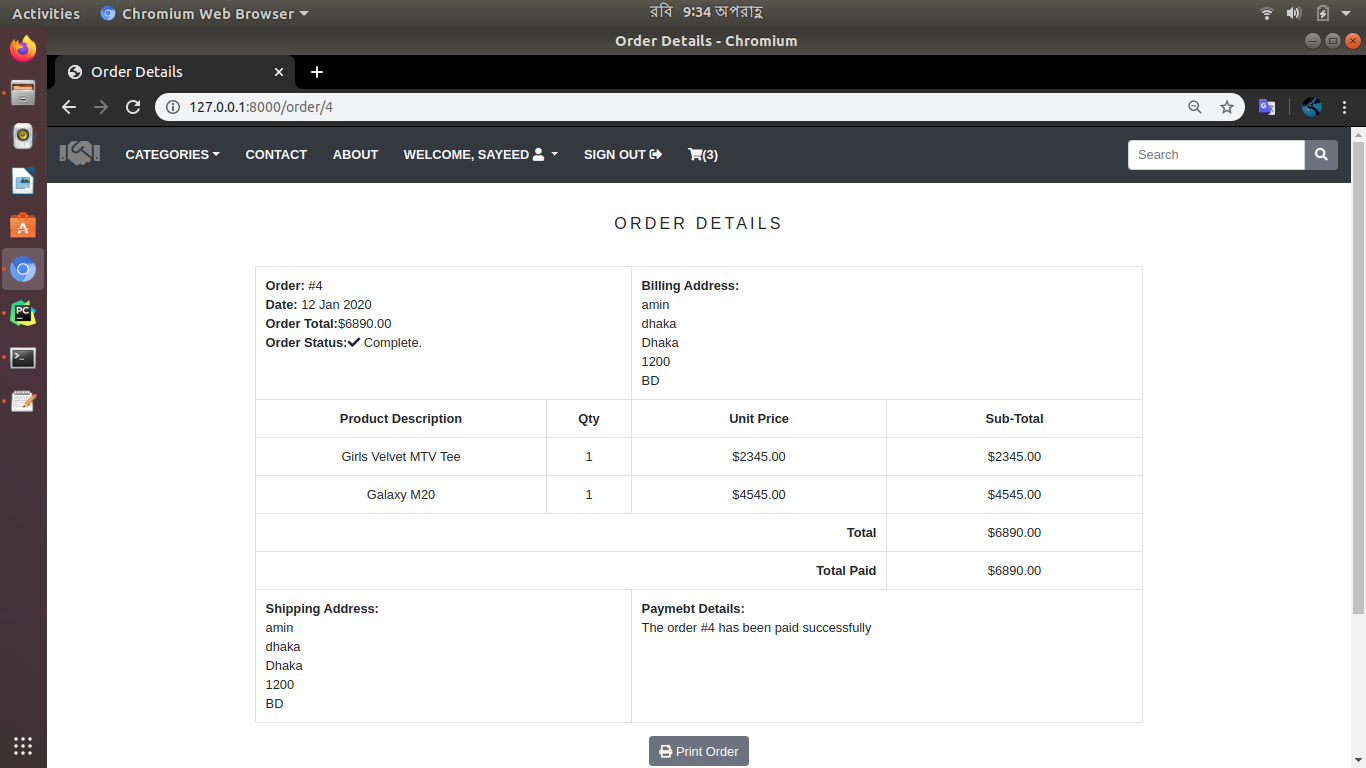Click the Qty column header

click(x=589, y=418)
